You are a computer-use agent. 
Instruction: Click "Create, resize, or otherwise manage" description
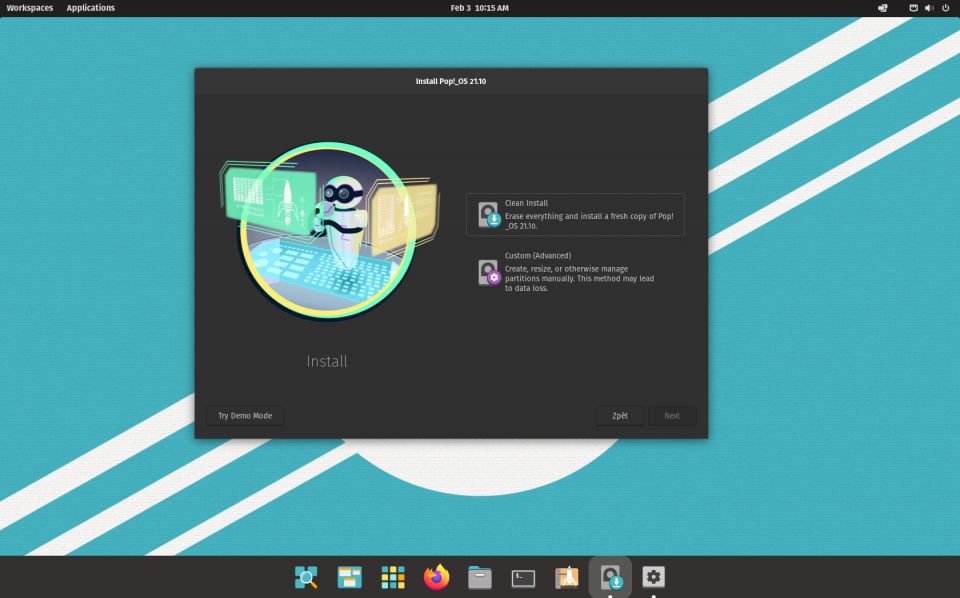(579, 278)
